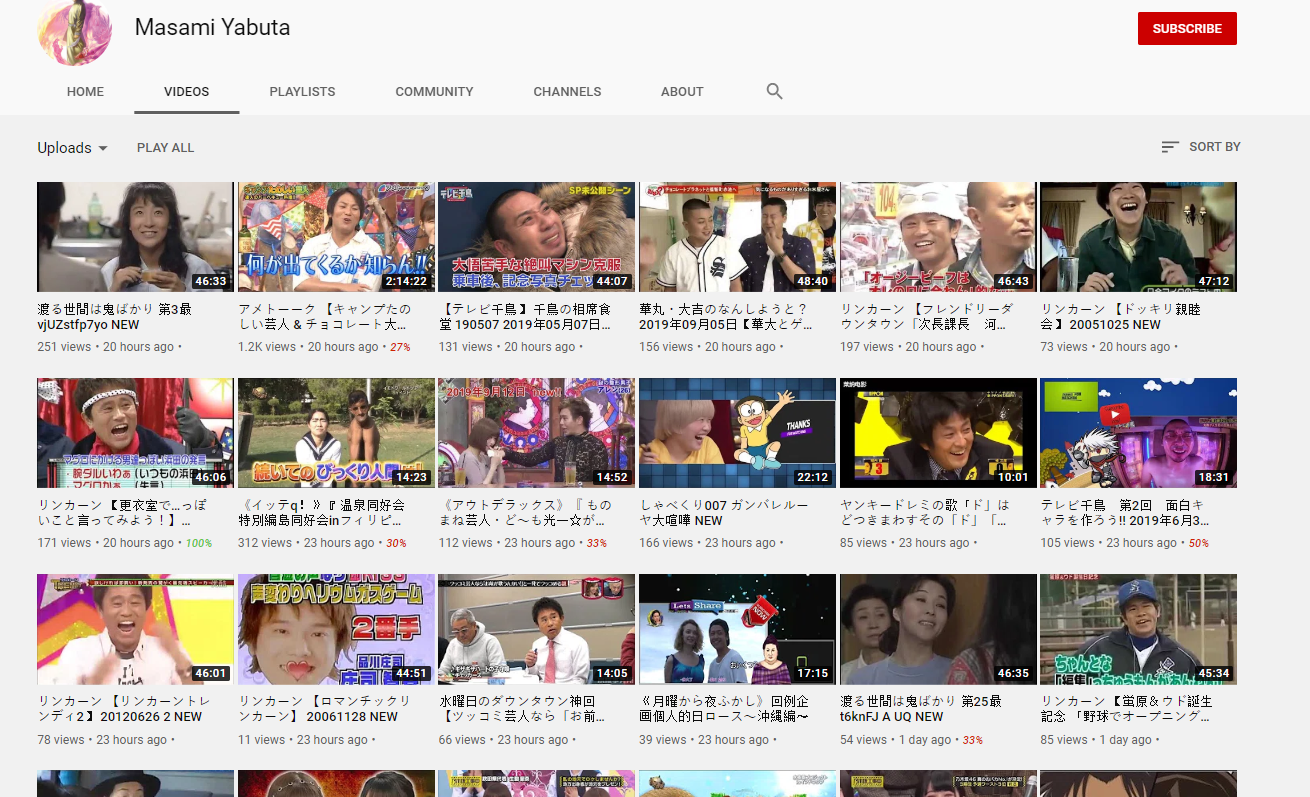Image resolution: width=1310 pixels, height=797 pixels.
Task: Click Play All link
Action: 165,148
